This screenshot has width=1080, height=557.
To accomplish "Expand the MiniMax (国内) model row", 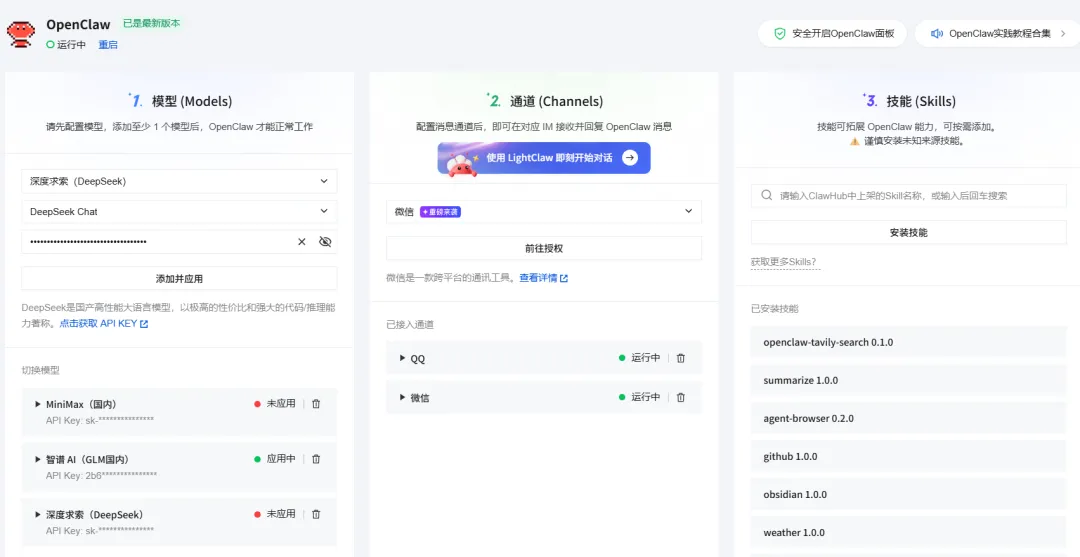I will pyautogui.click(x=38, y=404).
